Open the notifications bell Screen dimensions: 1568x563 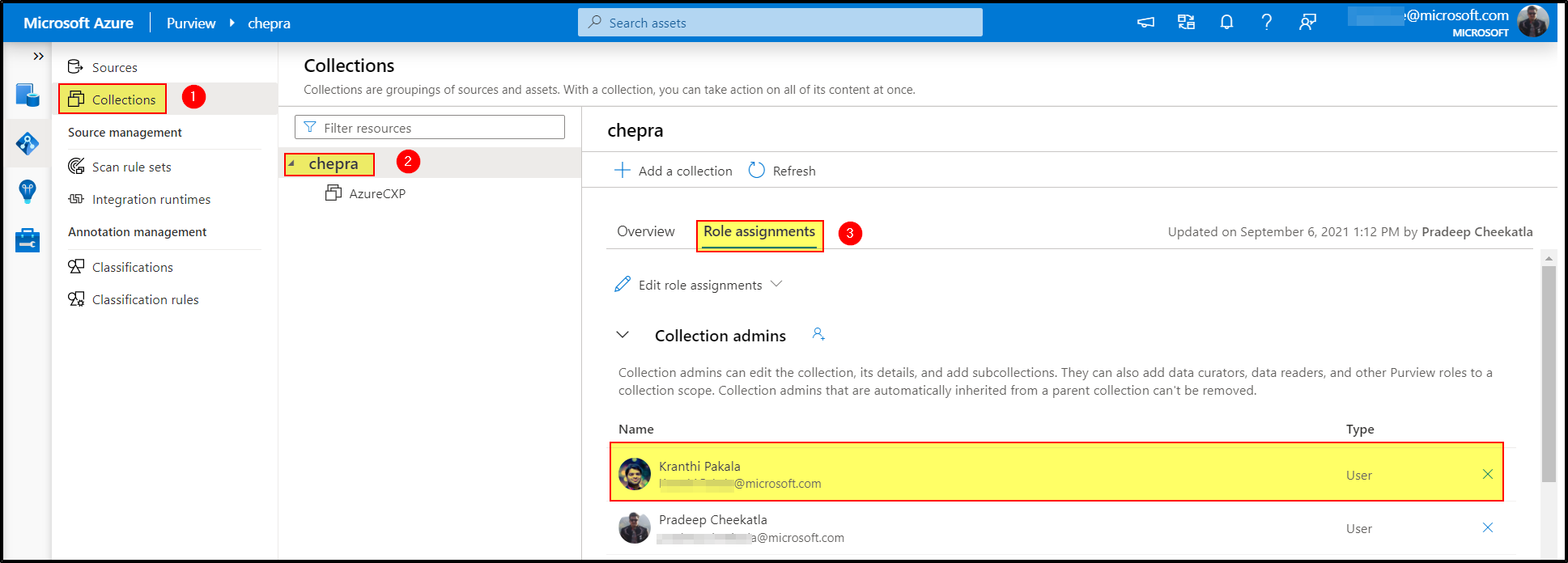tap(1227, 22)
